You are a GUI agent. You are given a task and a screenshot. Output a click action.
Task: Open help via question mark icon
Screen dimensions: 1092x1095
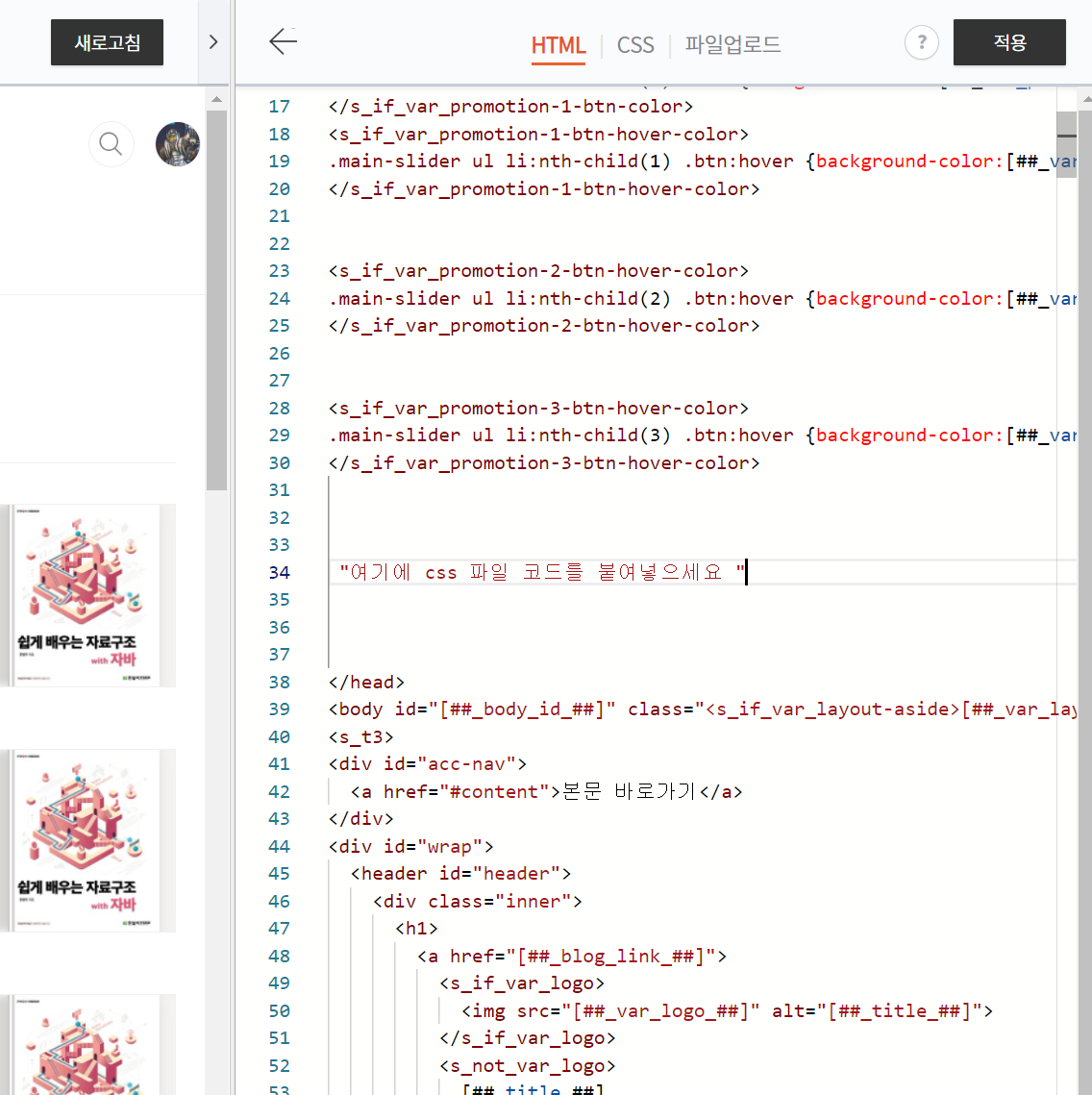(922, 42)
